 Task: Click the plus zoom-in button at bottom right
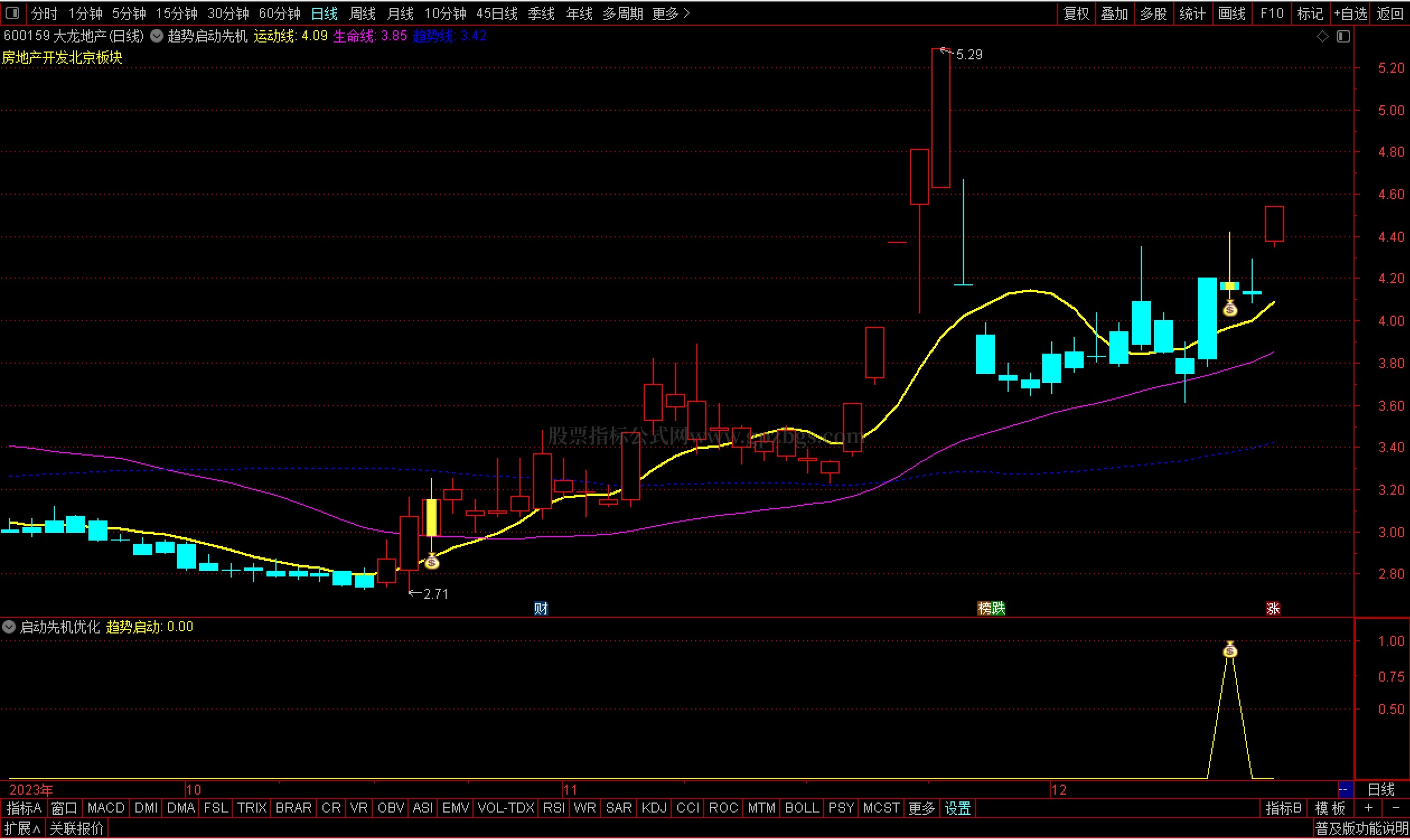pos(1369,808)
